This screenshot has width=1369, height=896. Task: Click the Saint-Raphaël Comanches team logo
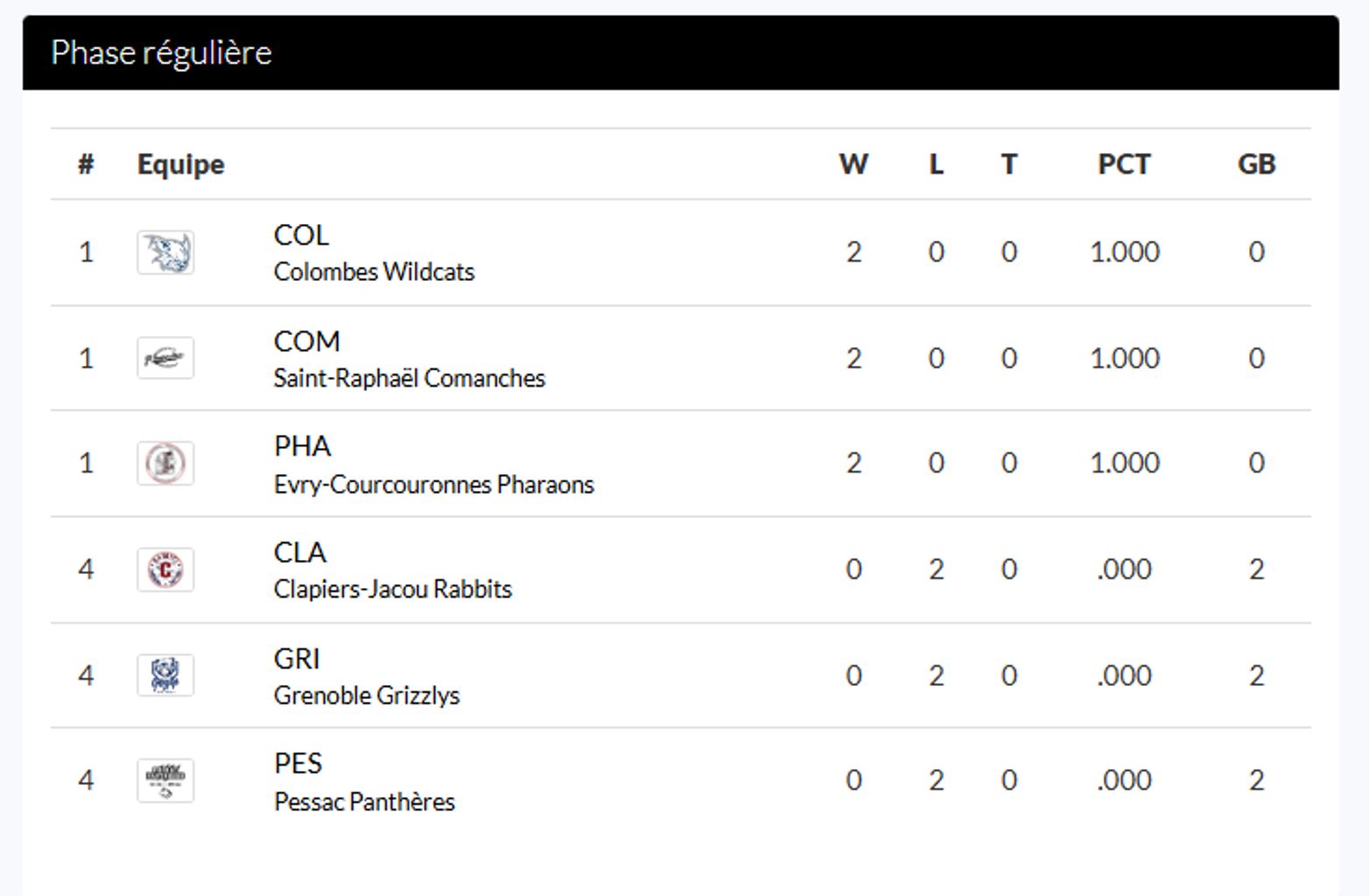[x=165, y=358]
